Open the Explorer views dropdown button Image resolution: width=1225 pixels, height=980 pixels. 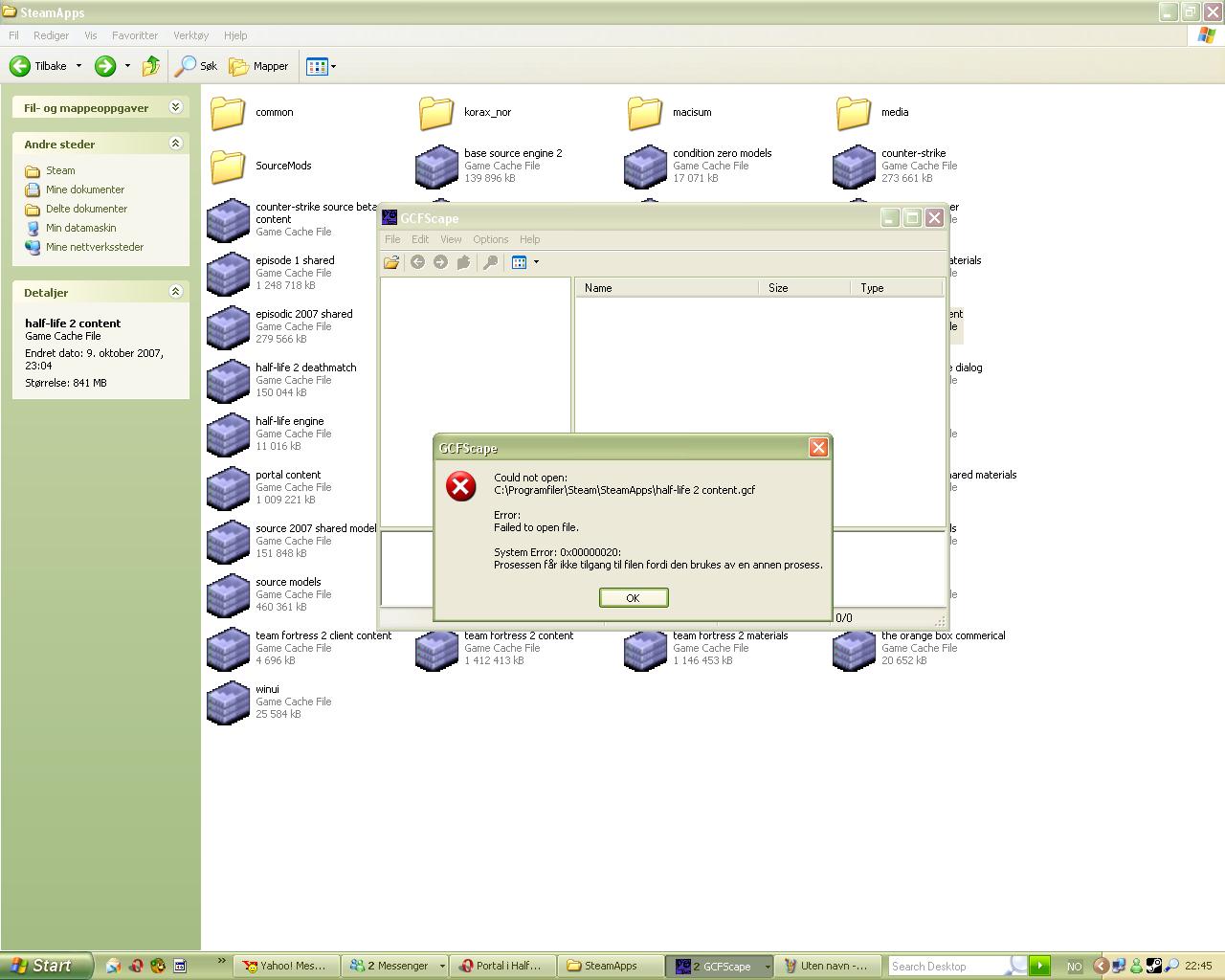(321, 66)
